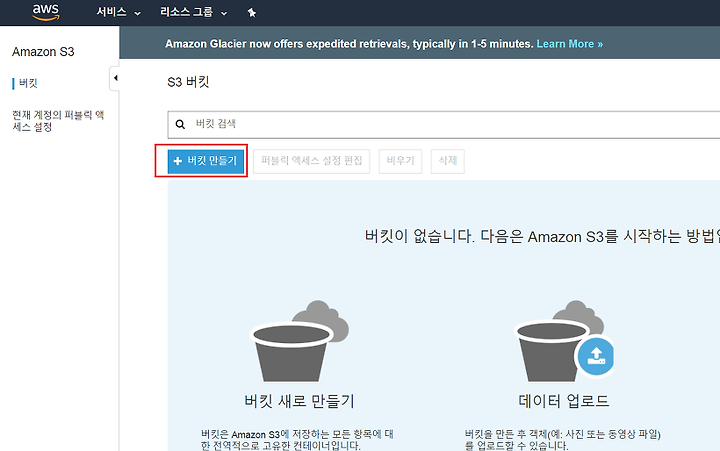
Task: Click the 버킷이 없습니다 message text
Action: tap(542, 237)
